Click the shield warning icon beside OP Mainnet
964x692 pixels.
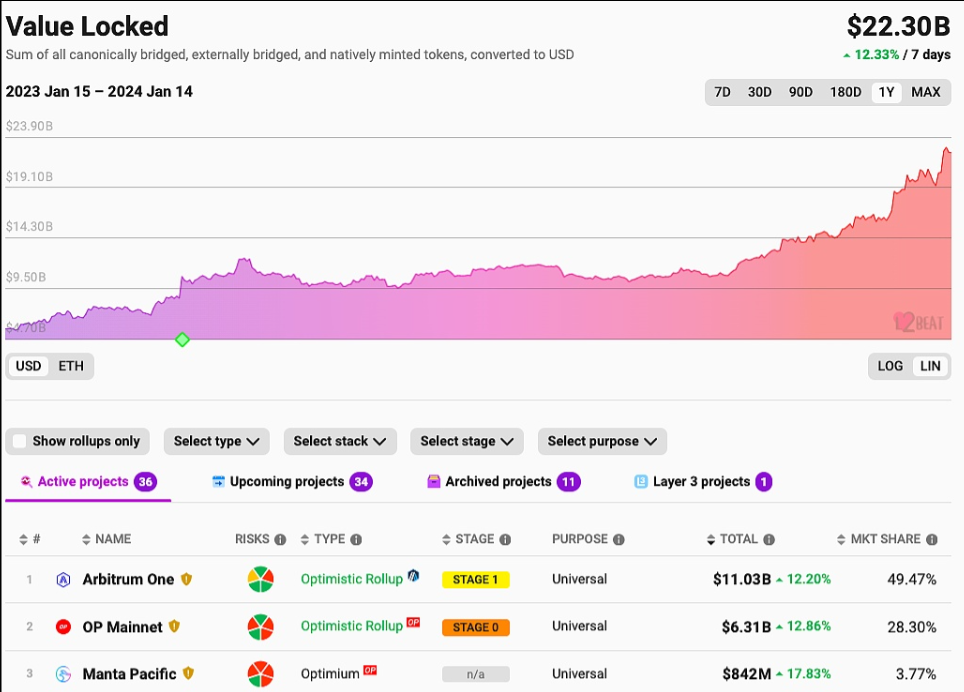174,627
